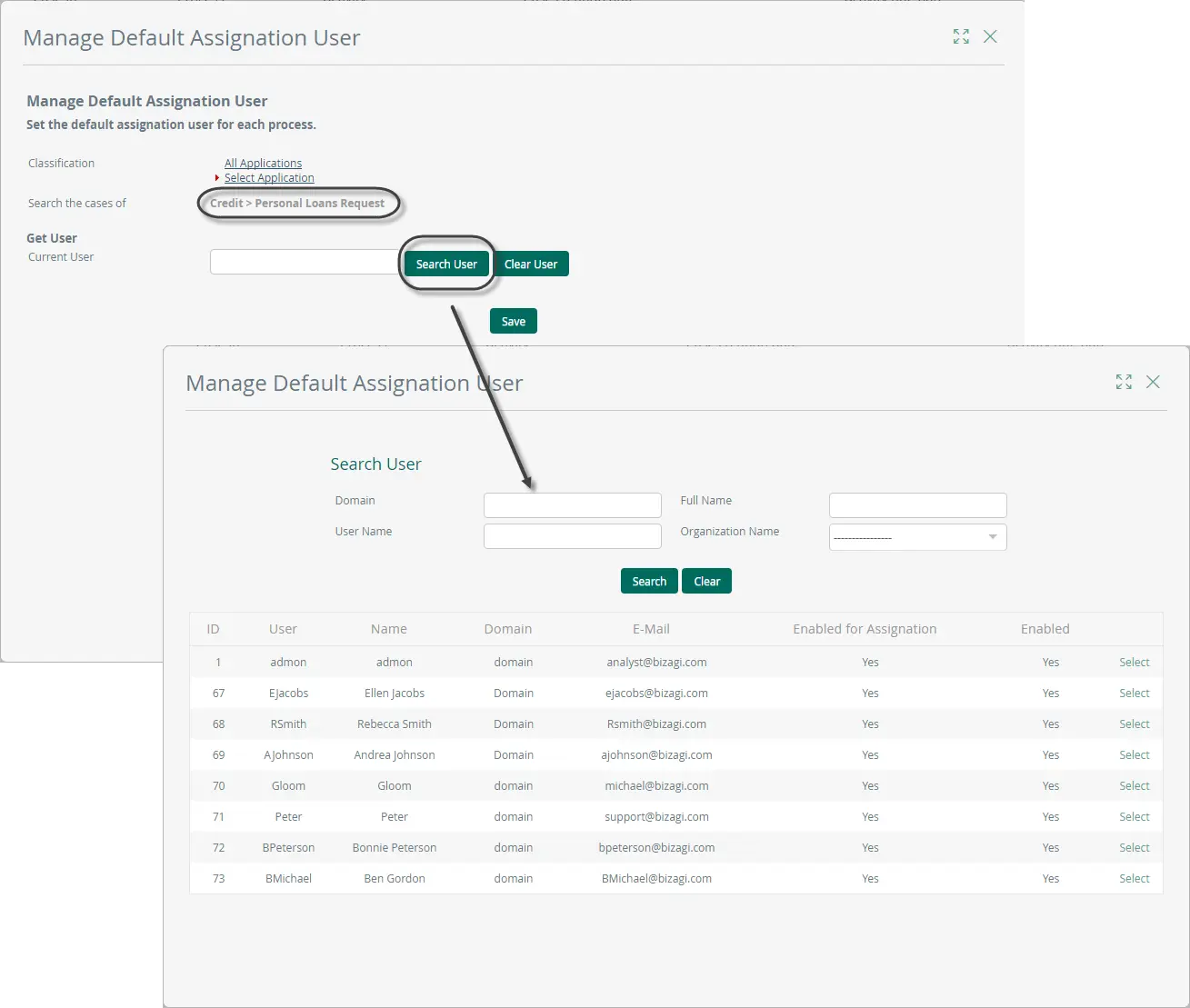Click the AJohnson user cell

(x=288, y=755)
